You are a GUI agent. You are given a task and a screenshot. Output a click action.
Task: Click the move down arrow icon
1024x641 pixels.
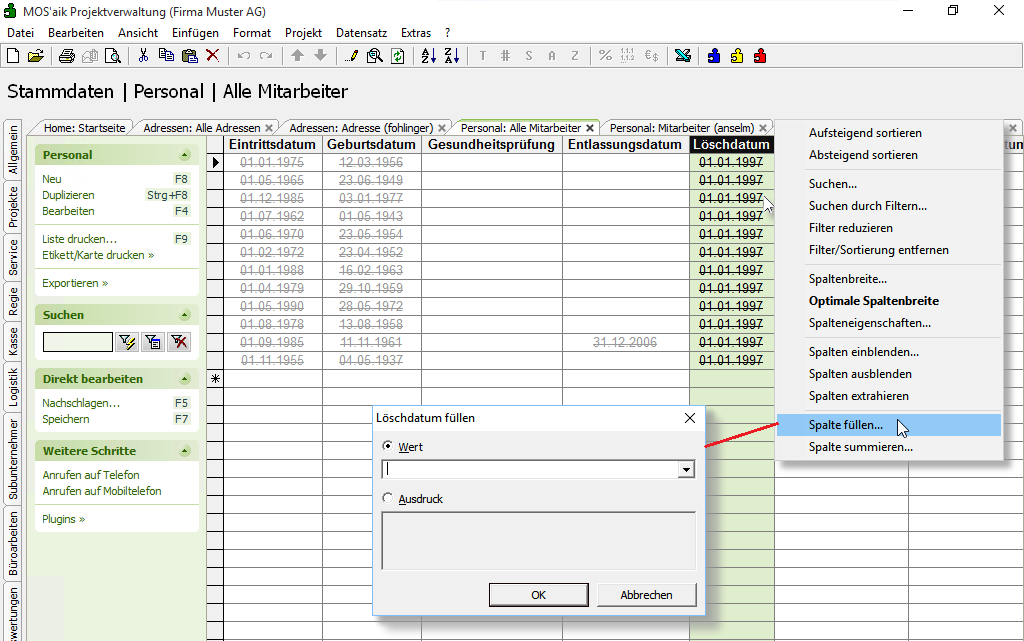(x=320, y=56)
